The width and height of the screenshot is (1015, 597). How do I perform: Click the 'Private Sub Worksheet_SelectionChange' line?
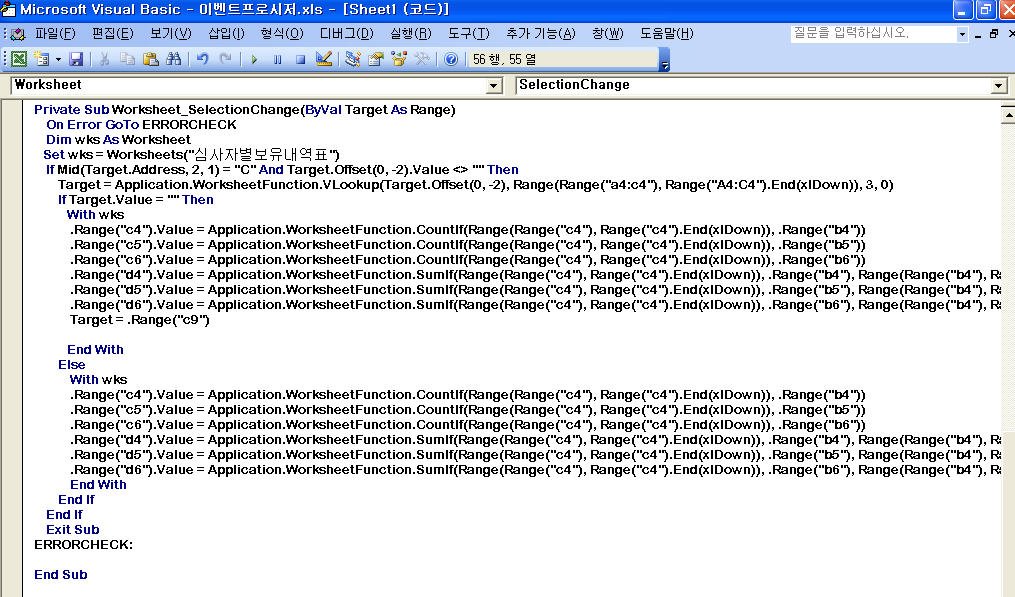pyautogui.click(x=245, y=110)
